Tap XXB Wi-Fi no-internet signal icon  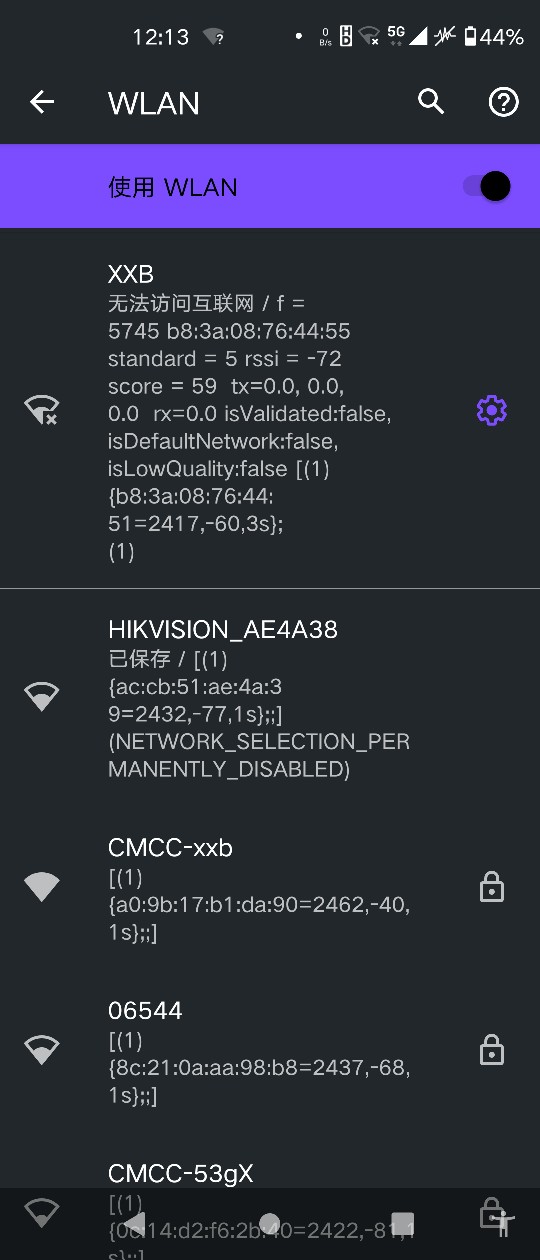(42, 410)
